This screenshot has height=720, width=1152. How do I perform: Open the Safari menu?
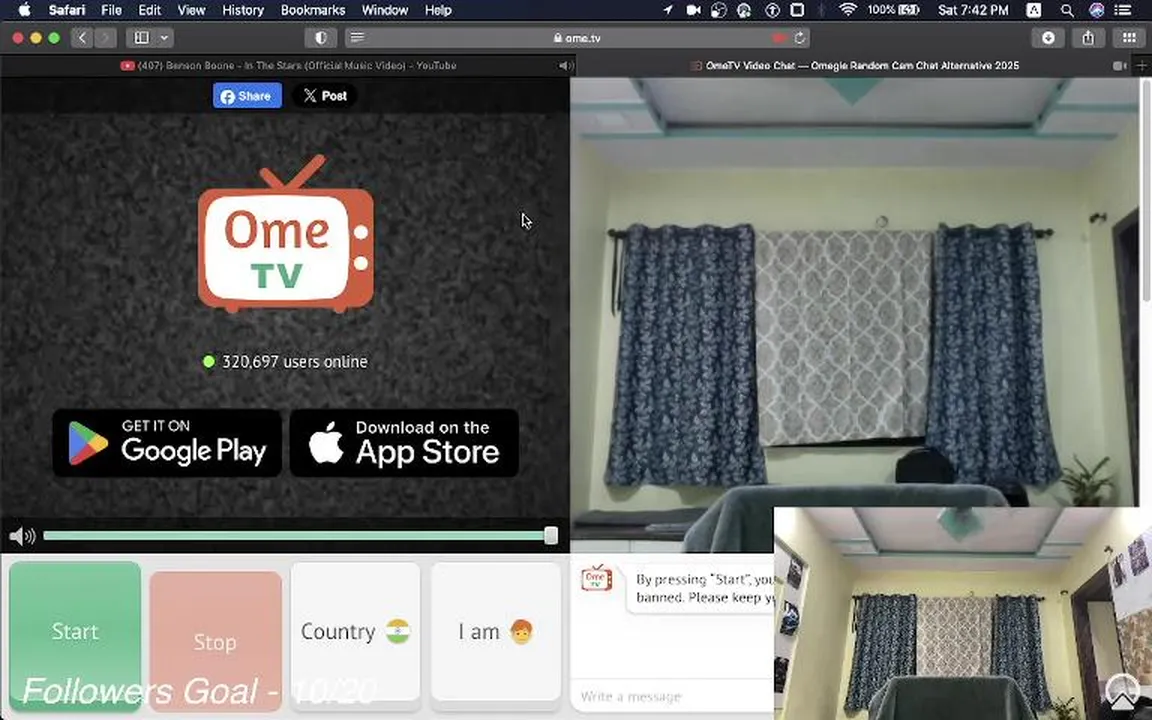(x=67, y=10)
